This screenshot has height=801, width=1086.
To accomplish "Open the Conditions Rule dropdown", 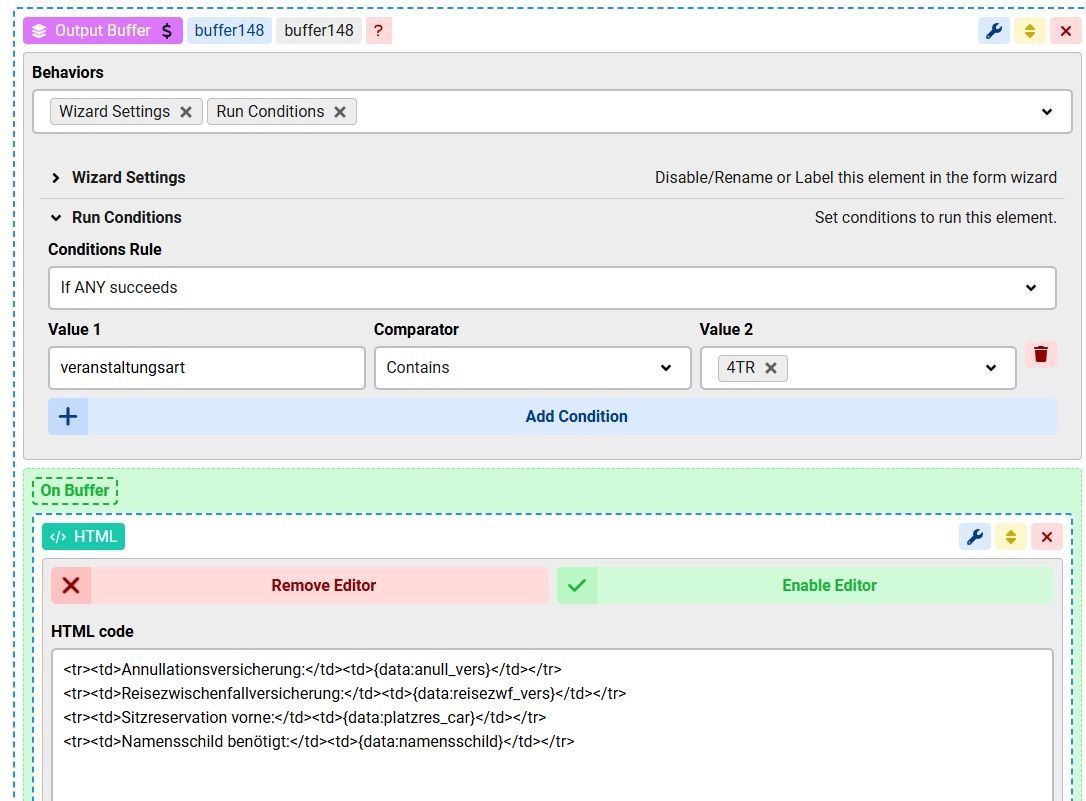I will click(x=552, y=288).
